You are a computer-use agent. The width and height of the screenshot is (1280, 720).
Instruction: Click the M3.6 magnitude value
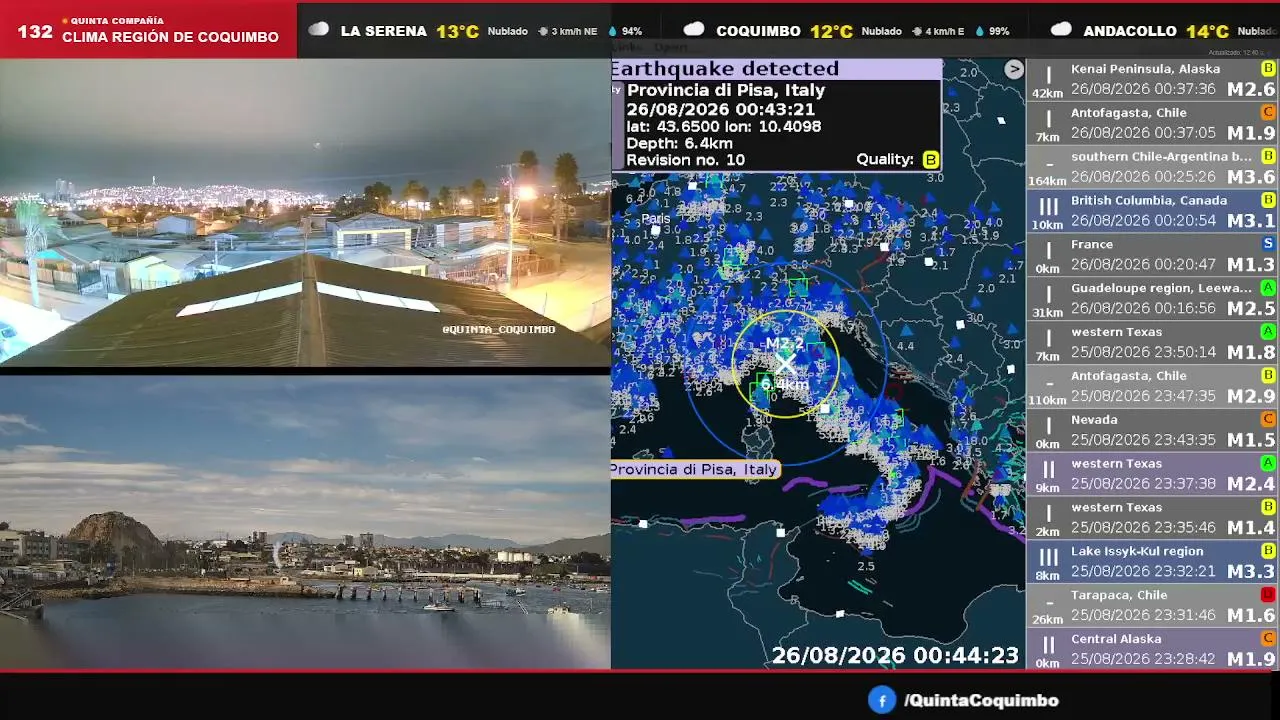click(1251, 177)
